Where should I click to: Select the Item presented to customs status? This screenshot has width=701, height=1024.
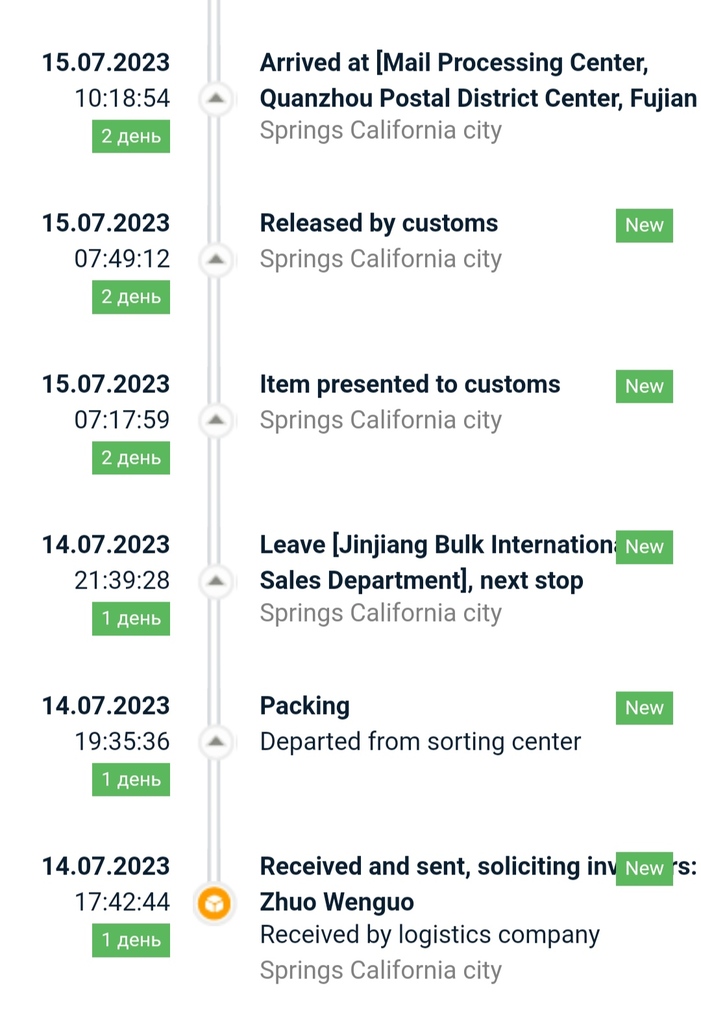(x=410, y=384)
